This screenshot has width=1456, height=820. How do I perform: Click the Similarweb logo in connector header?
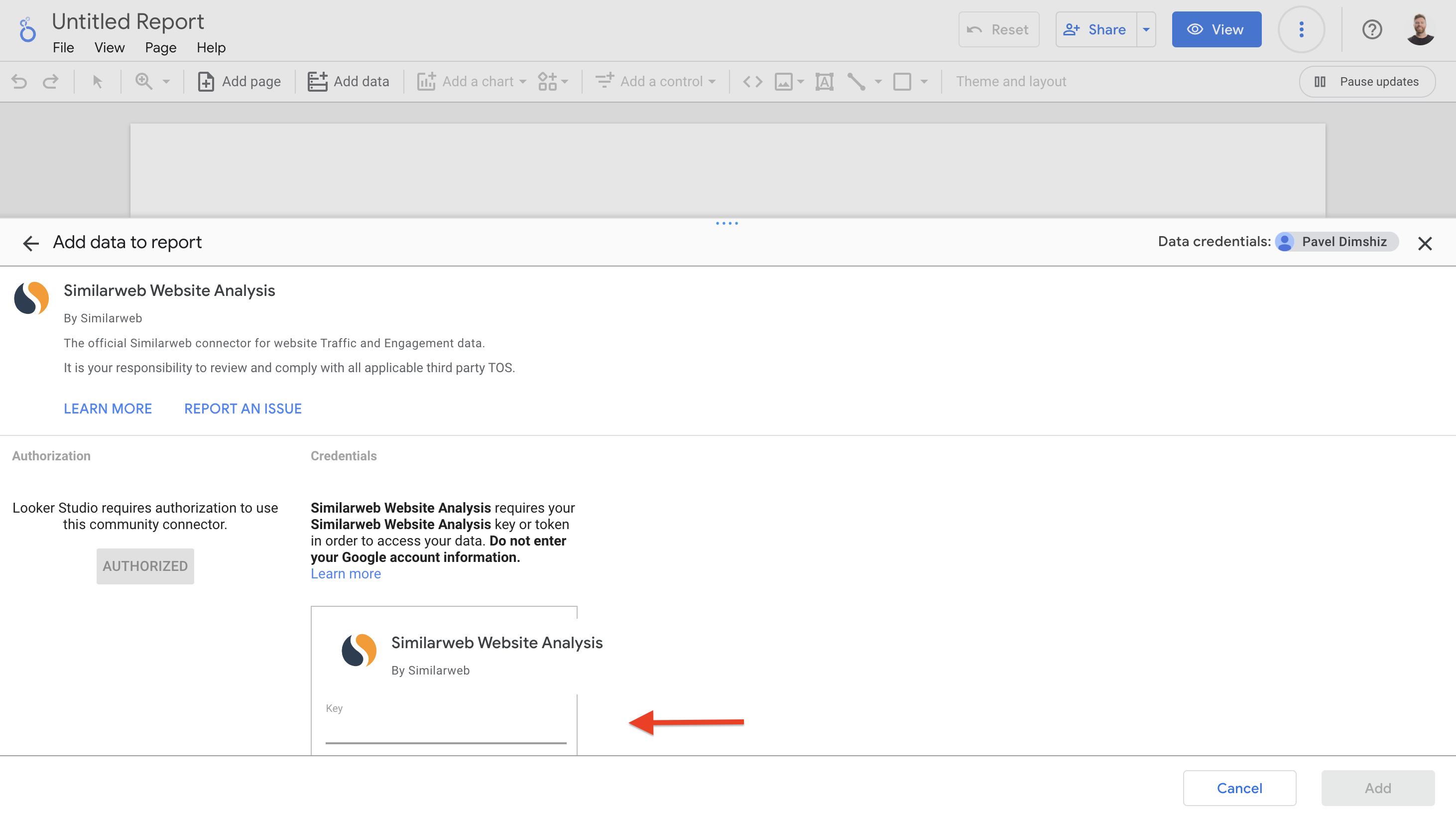coord(32,298)
